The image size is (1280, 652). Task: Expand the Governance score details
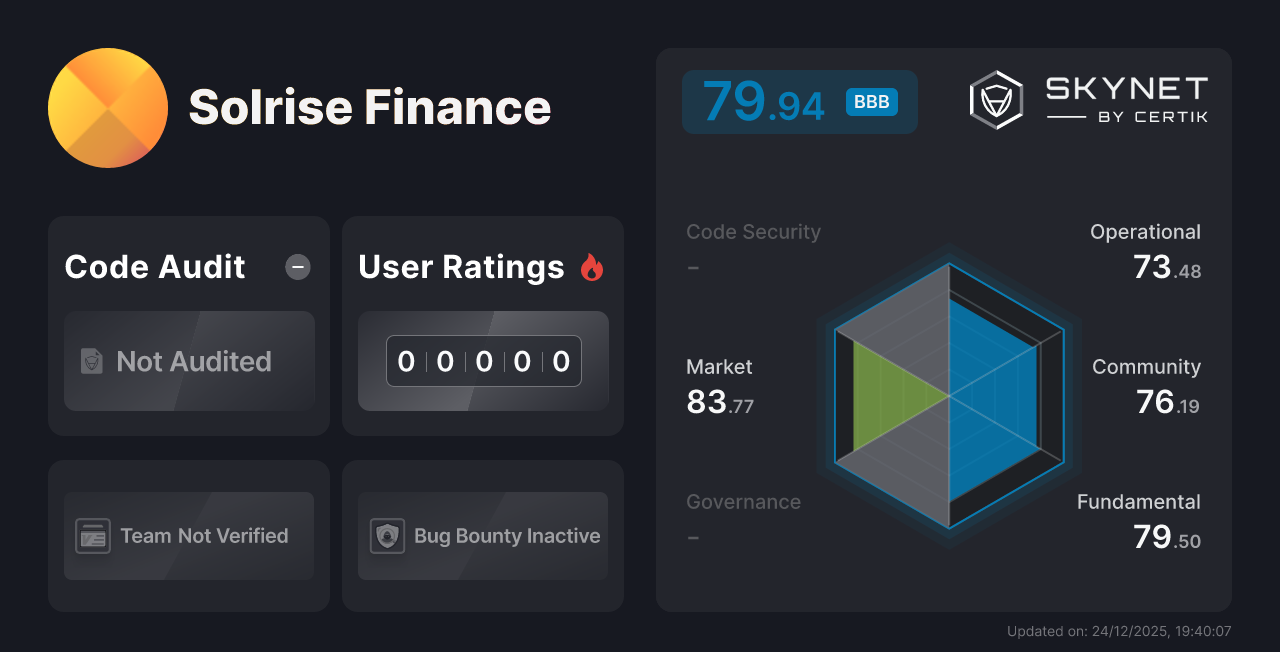[x=743, y=501]
